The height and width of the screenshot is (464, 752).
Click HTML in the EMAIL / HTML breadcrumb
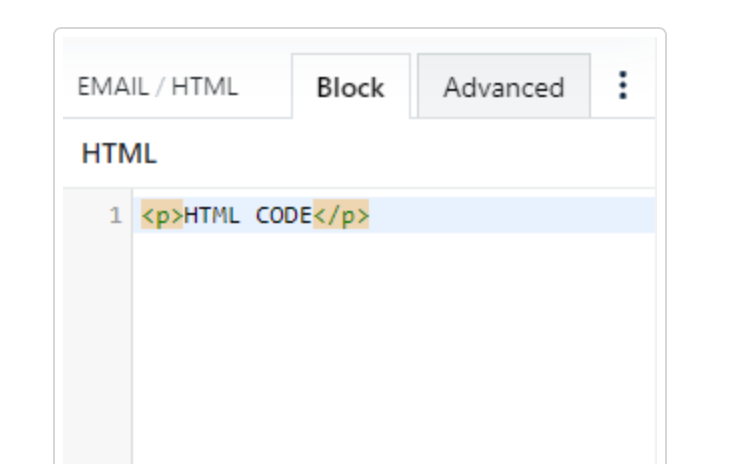tap(205, 87)
